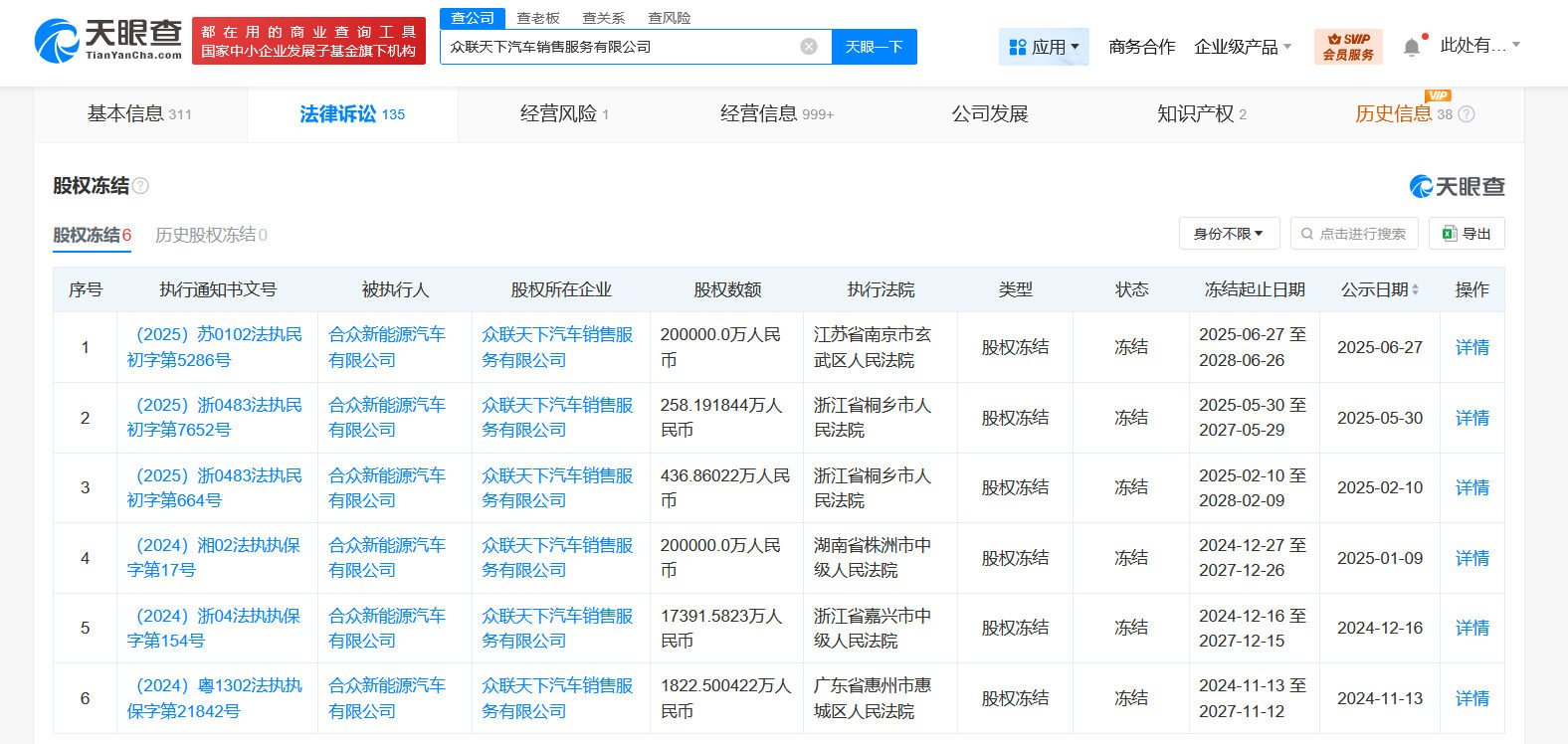Image resolution: width=1568 pixels, height=744 pixels.
Task: Open 众联天下汽车销售服务 link in row 4
Action: click(558, 558)
